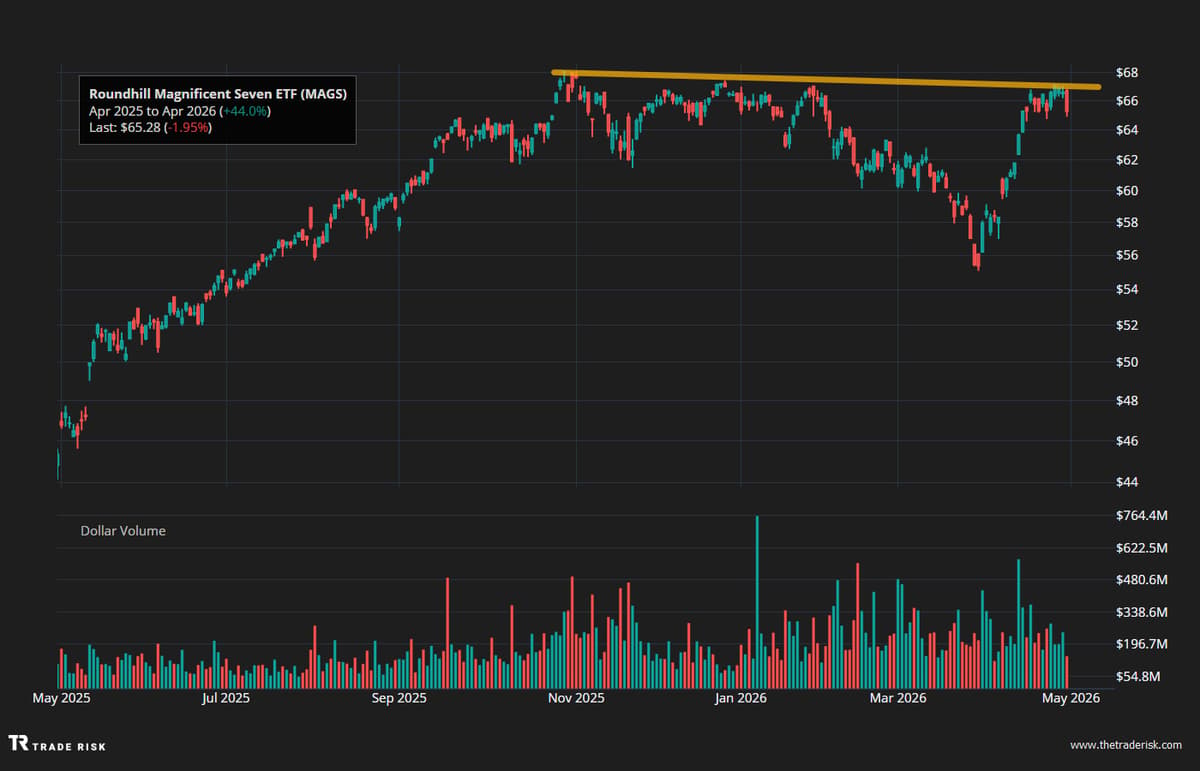Click the Jan 2026 date axis label
Viewport: 1200px width, 771px height.
[740, 698]
